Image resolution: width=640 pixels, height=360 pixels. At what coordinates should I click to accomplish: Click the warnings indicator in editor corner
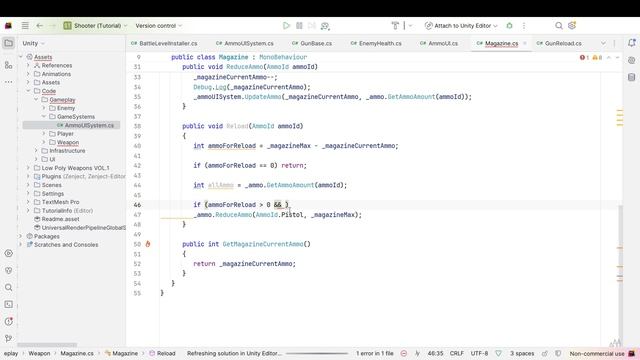[x=597, y=58]
